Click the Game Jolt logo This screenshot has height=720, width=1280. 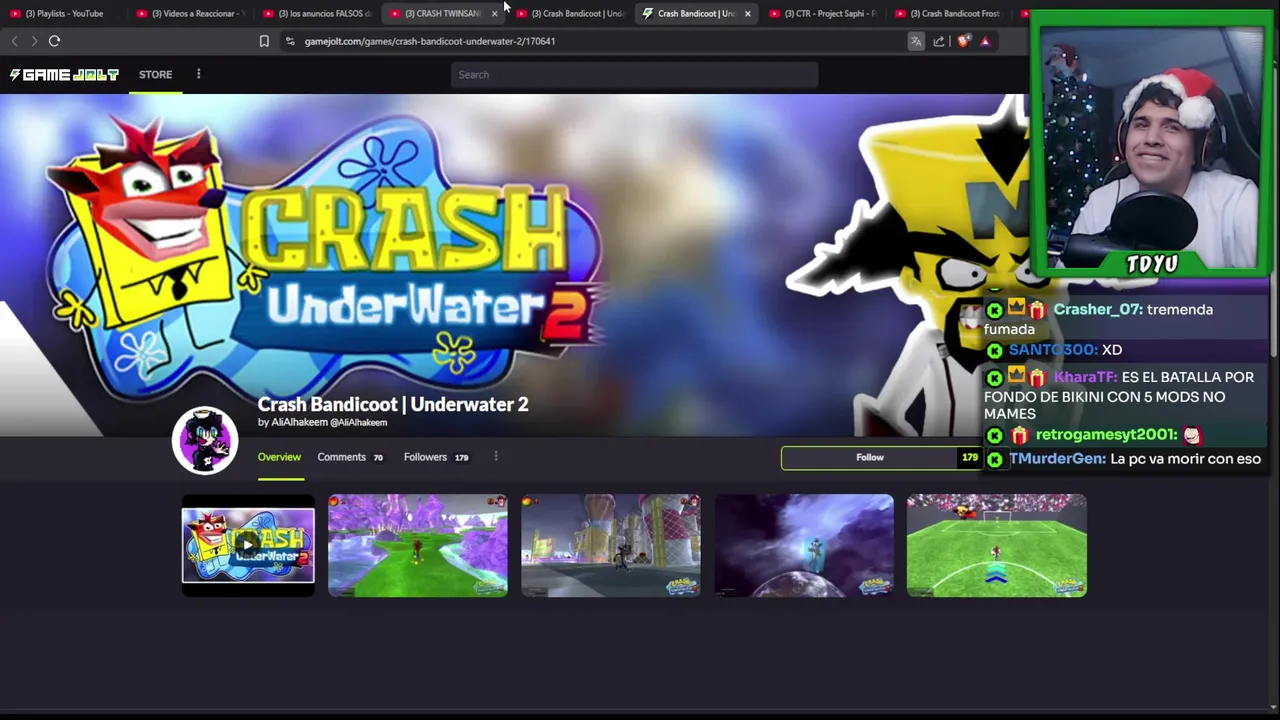click(x=64, y=75)
